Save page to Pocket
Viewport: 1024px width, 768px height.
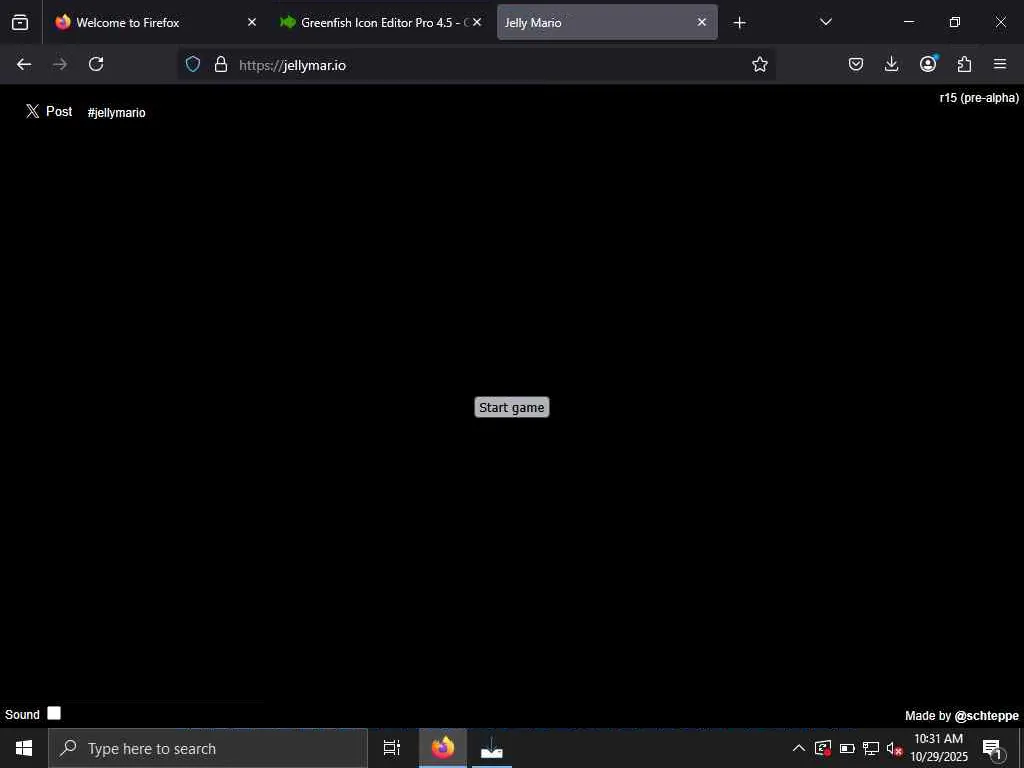tap(856, 64)
